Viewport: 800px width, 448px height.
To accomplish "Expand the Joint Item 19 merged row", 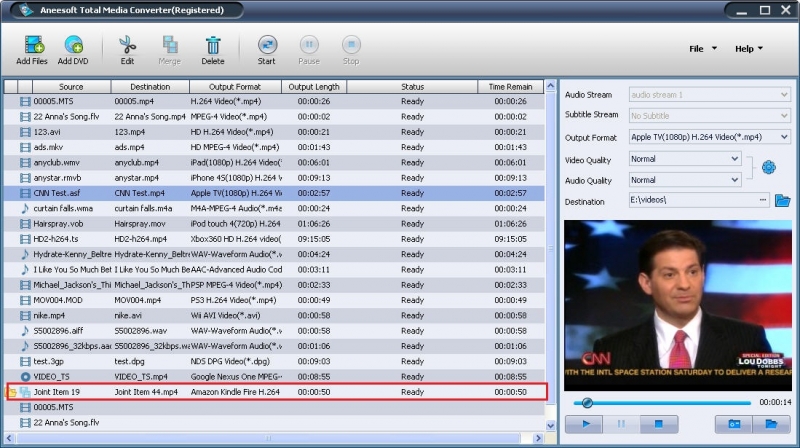I will pyautogui.click(x=12, y=392).
